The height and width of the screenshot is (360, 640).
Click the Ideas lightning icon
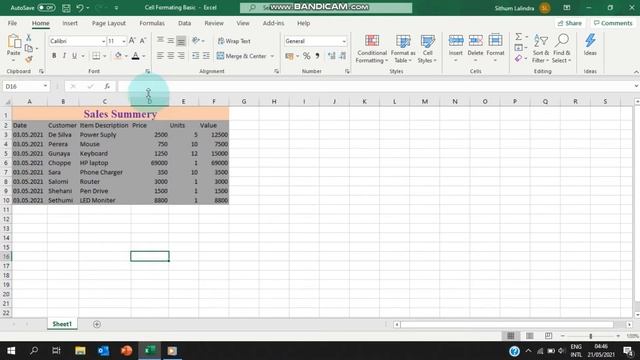[x=590, y=41]
